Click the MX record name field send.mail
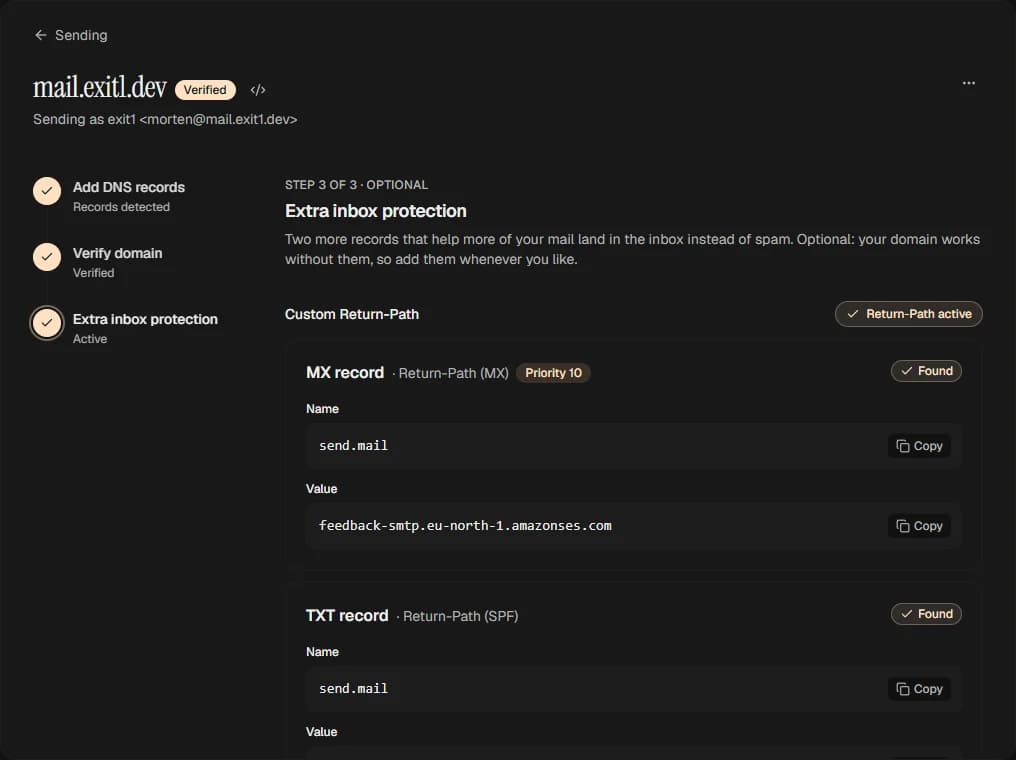The width and height of the screenshot is (1016, 760). coord(634,446)
